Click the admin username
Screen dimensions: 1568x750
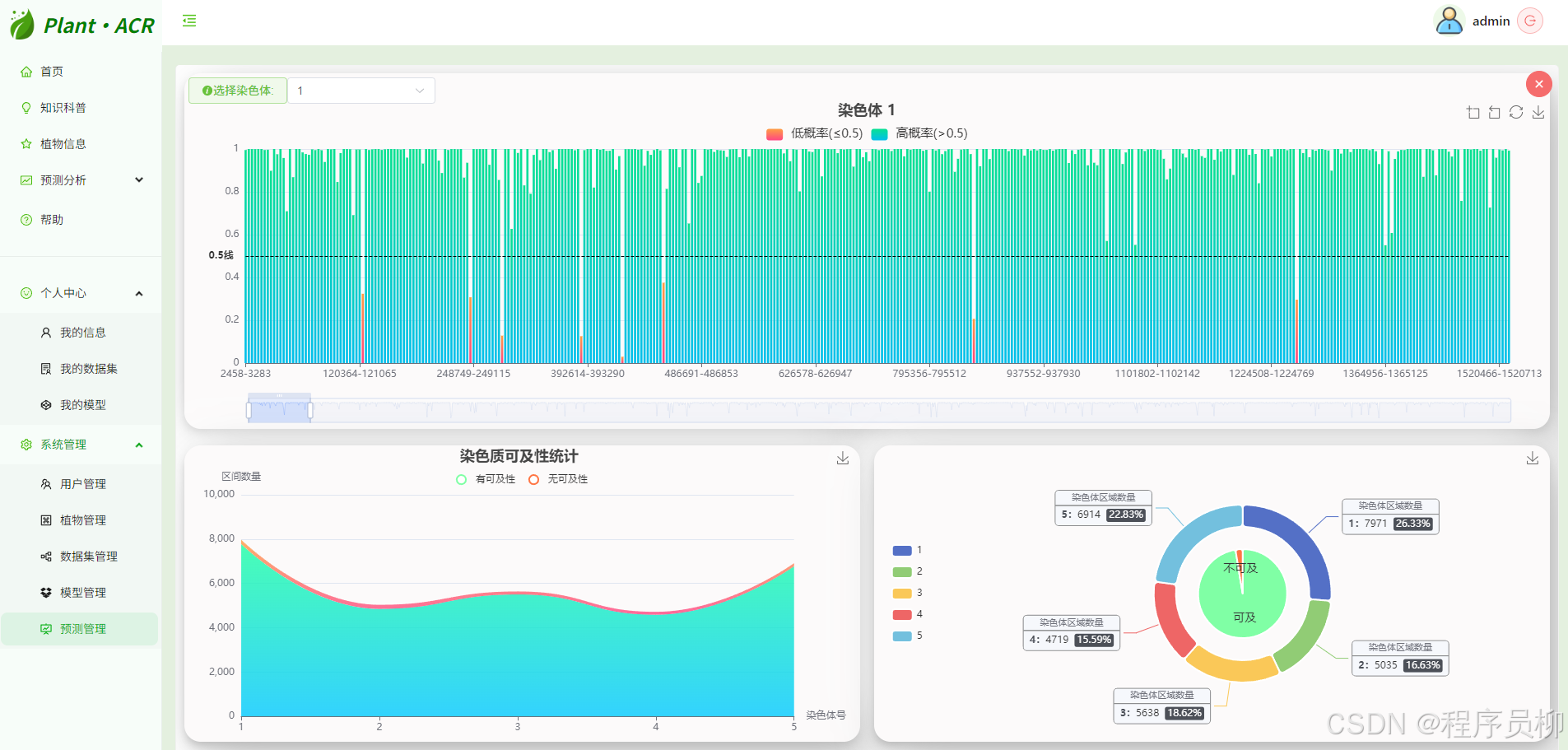point(1491,21)
